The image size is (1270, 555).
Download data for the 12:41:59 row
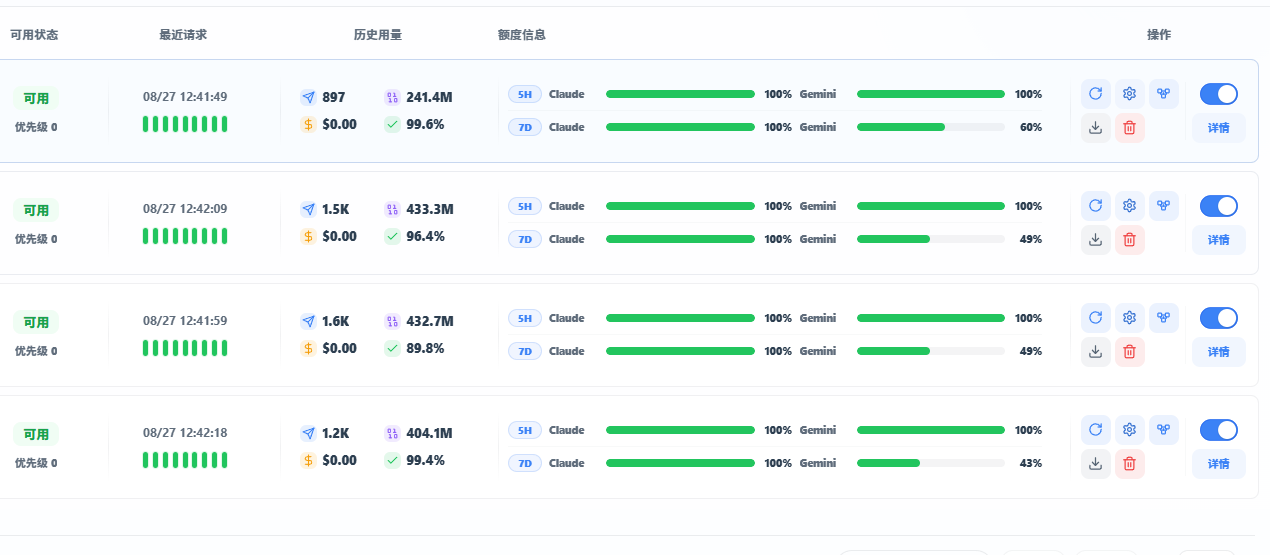pos(1096,352)
